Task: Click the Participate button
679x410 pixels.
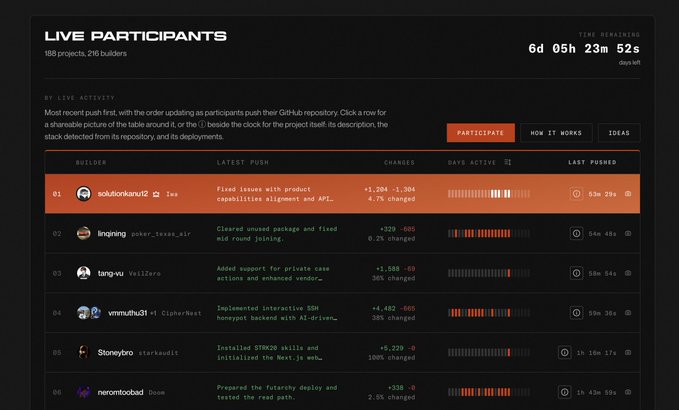Action: point(481,133)
